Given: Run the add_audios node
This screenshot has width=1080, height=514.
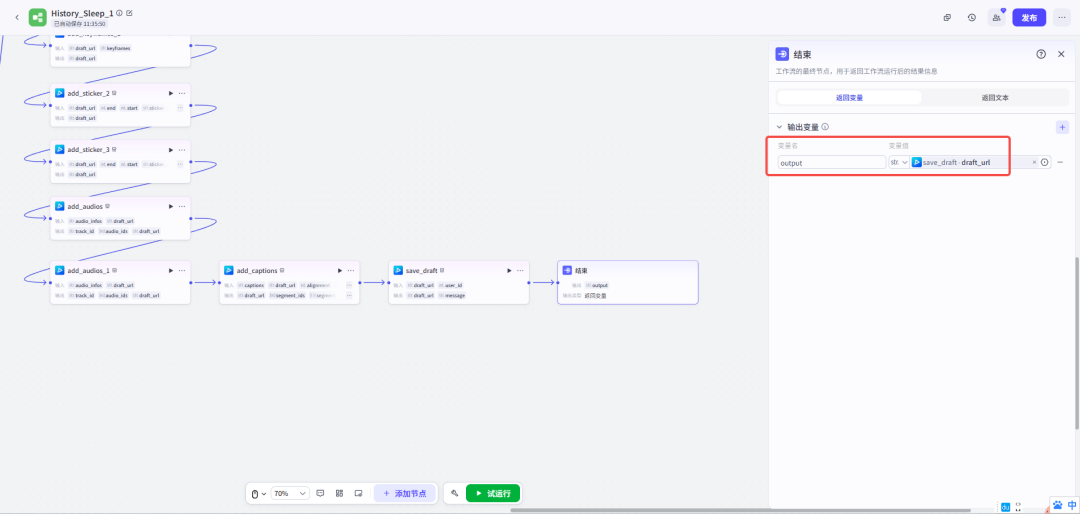Looking at the screenshot, I should tap(171, 206).
